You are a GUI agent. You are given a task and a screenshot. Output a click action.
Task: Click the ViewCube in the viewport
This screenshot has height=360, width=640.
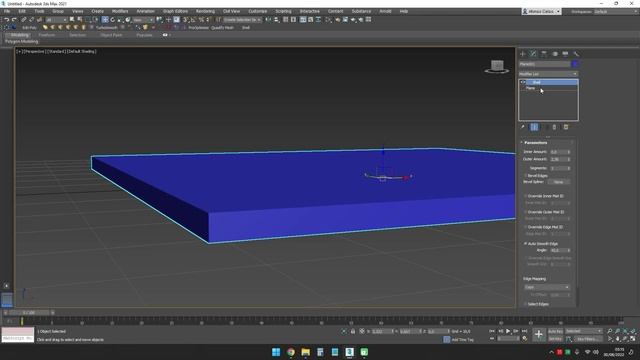497,66
